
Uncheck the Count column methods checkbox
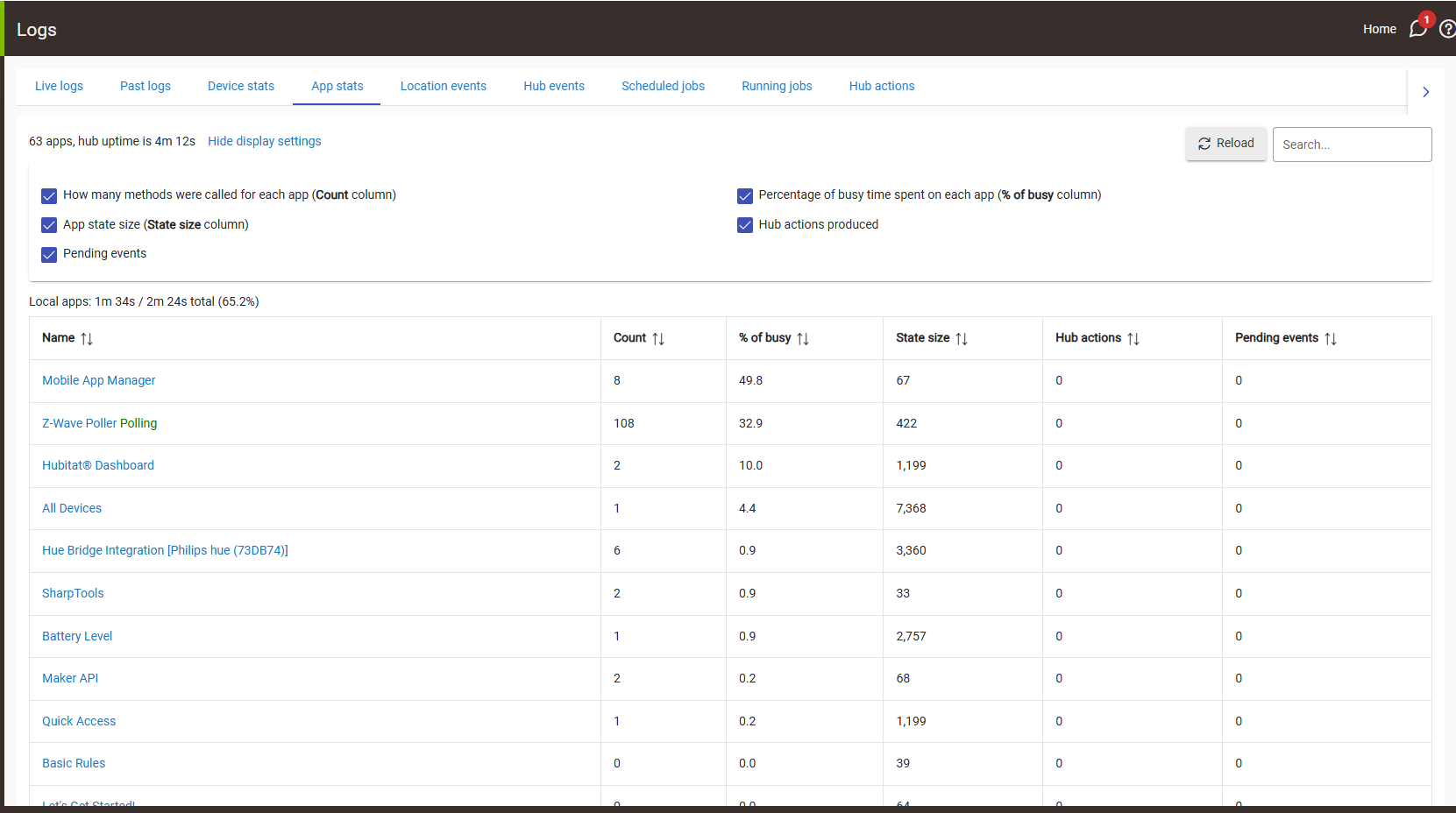[x=49, y=195]
